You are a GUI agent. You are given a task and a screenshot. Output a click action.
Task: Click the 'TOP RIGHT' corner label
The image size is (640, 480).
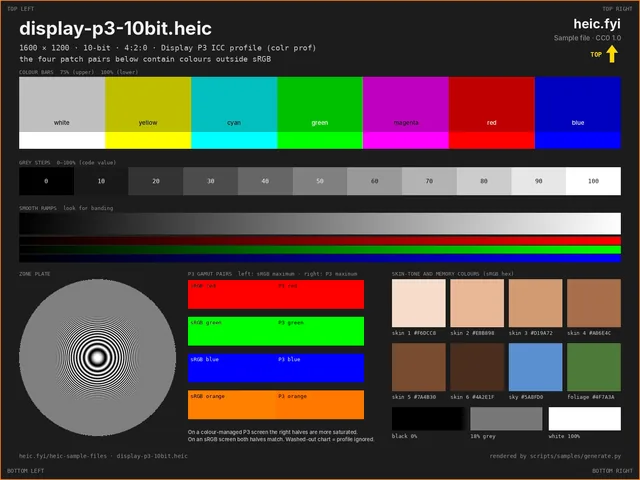coord(618,9)
